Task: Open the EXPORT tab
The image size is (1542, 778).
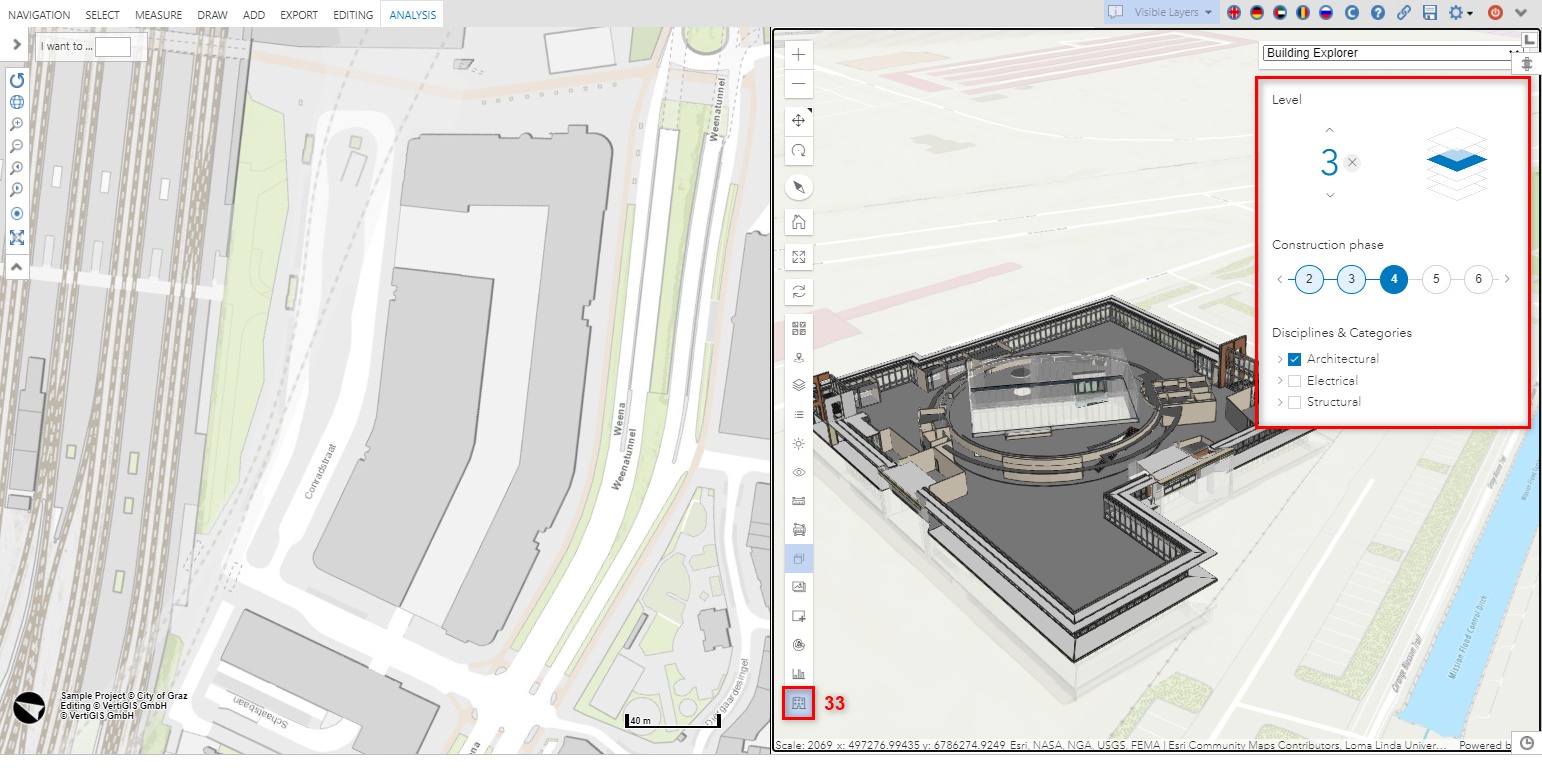Action: 299,15
